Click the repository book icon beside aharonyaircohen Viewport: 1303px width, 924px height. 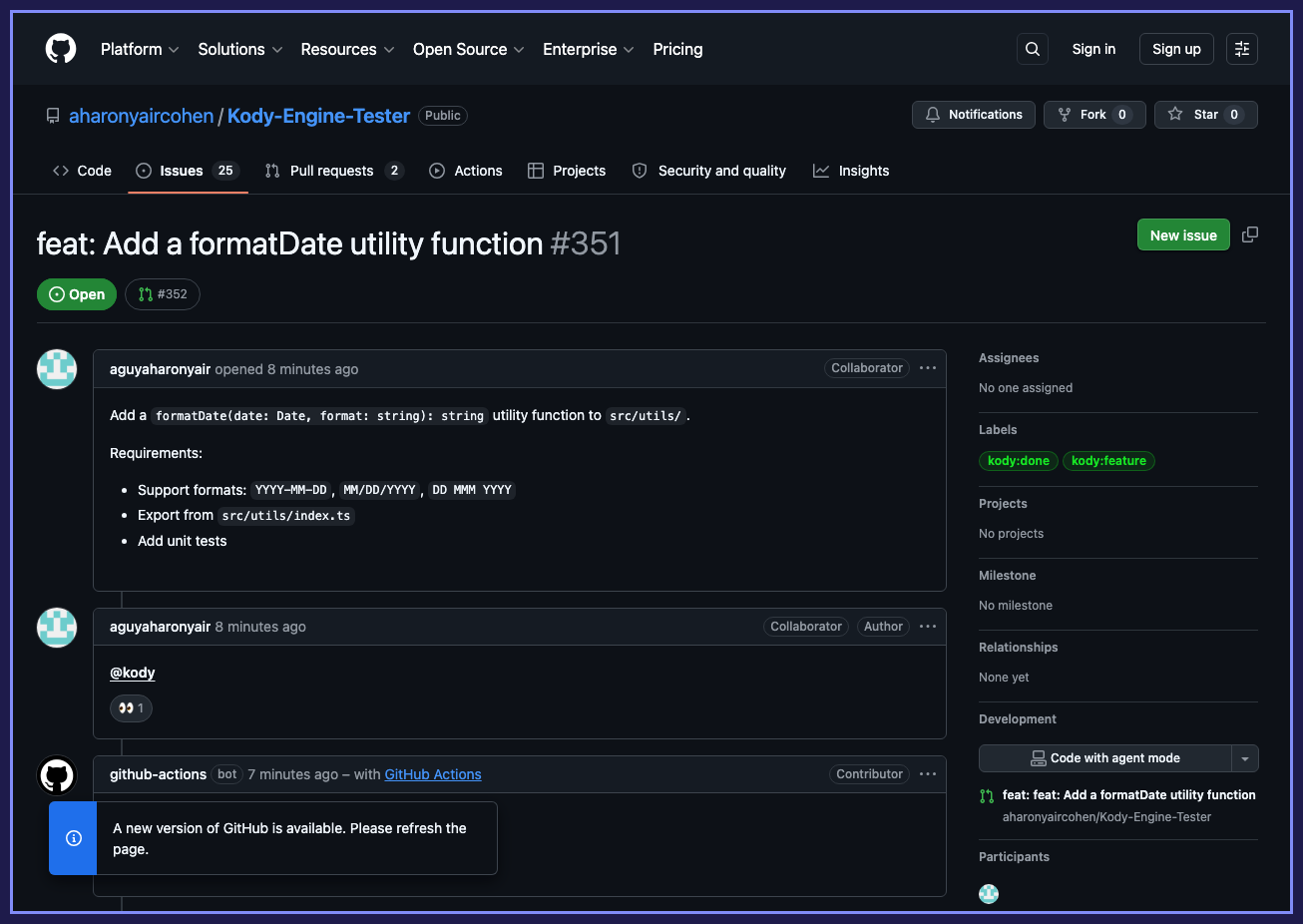point(52,115)
